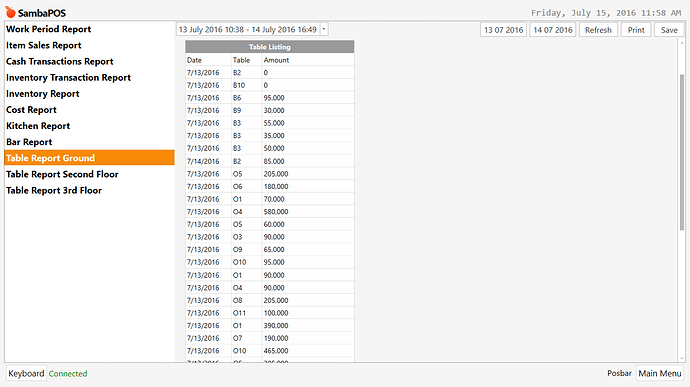Click the Connected status text

coord(68,374)
